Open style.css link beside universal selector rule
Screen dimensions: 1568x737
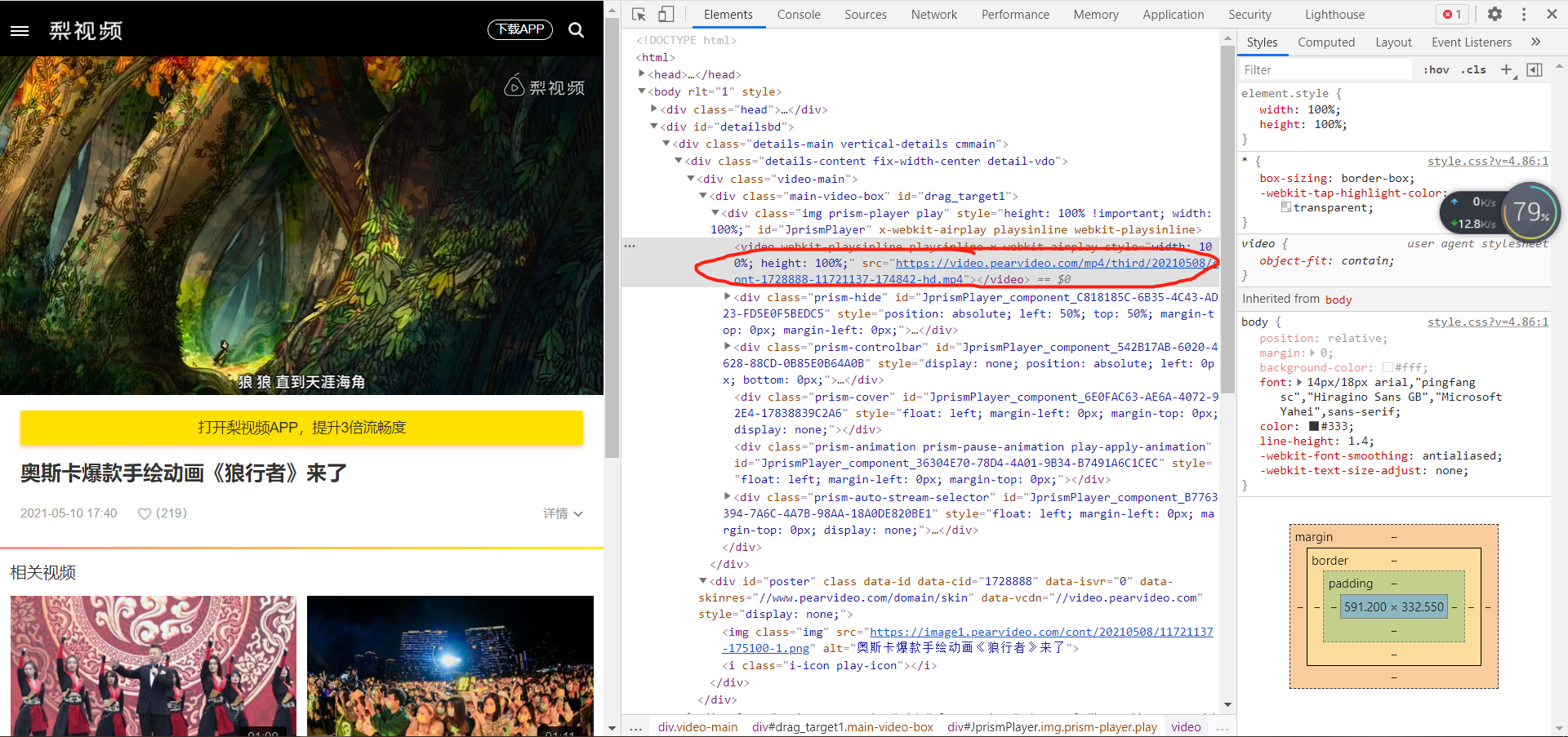pyautogui.click(x=1488, y=161)
